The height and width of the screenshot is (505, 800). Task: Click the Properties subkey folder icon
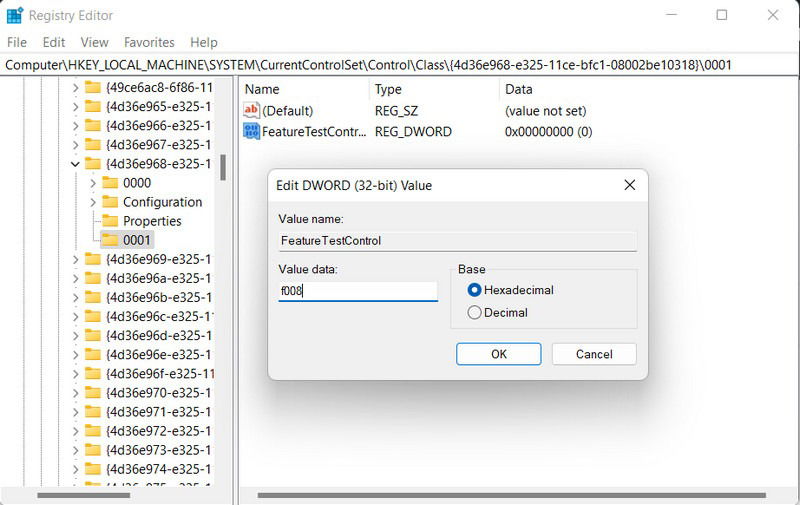110,221
